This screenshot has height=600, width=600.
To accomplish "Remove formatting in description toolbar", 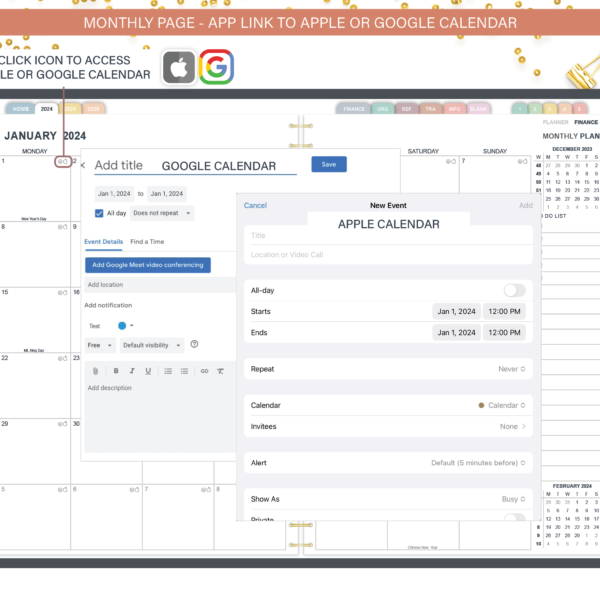I will tap(220, 371).
